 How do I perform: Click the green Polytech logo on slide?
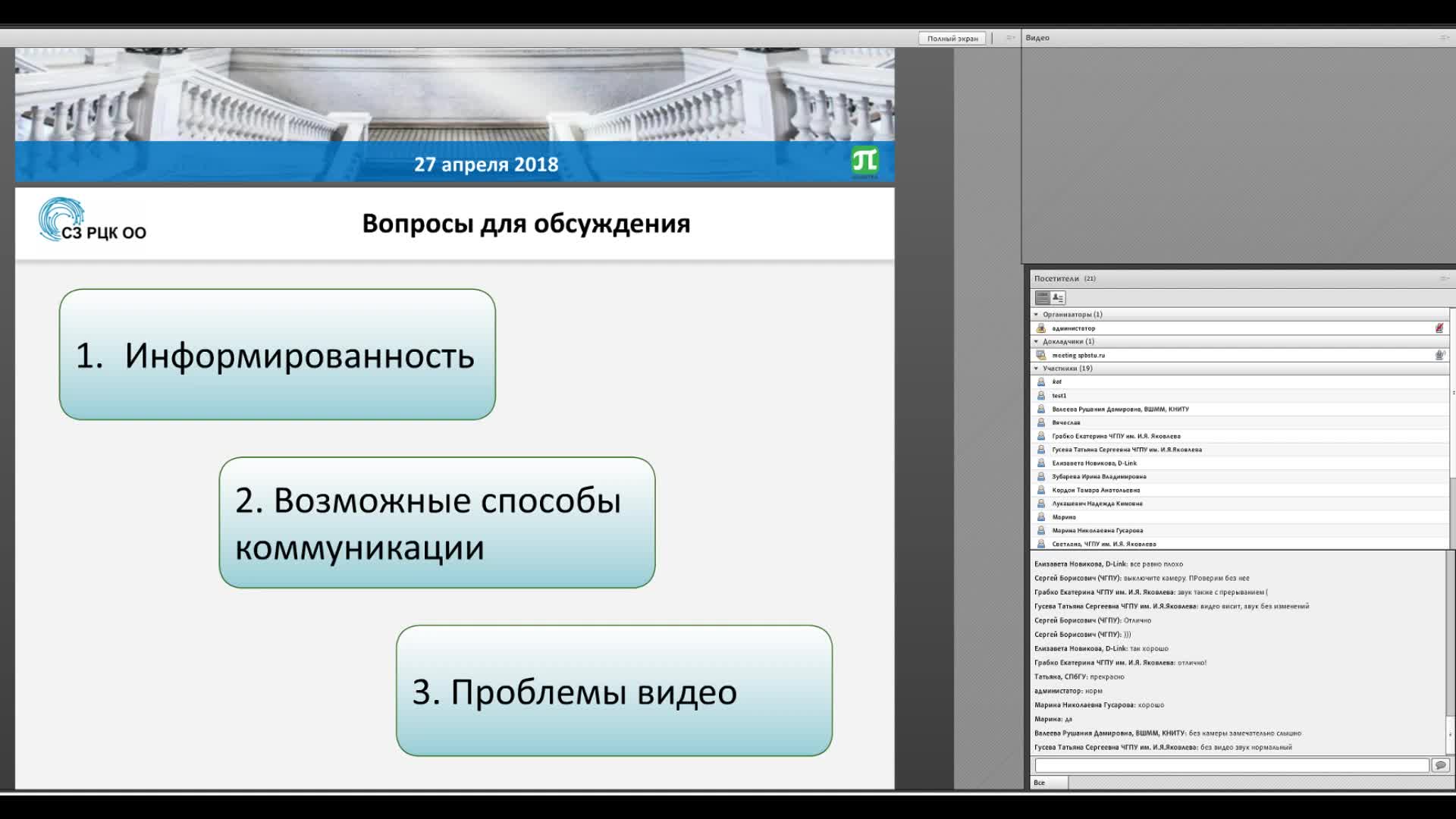click(x=864, y=162)
